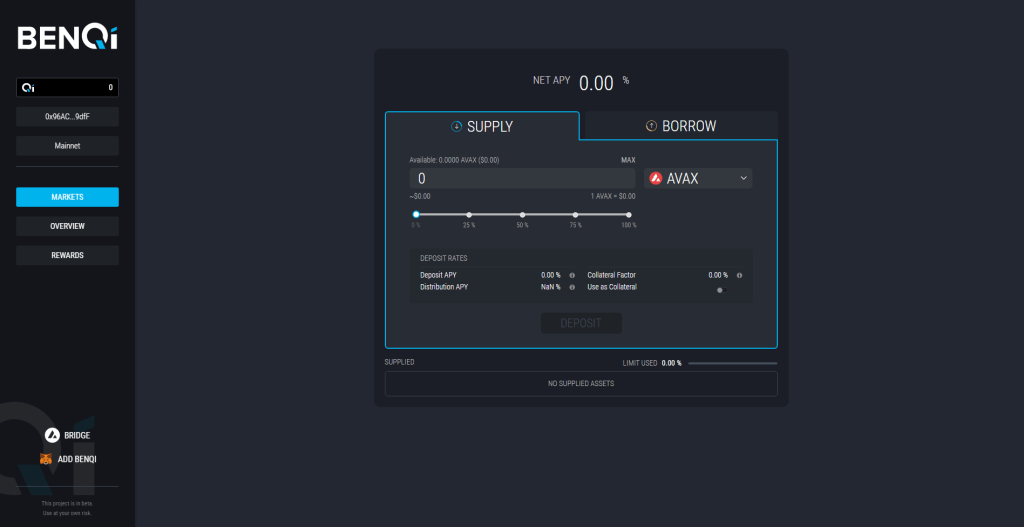The width and height of the screenshot is (1024, 527).
Task: Set the slider to 0 %
Action: (416, 214)
